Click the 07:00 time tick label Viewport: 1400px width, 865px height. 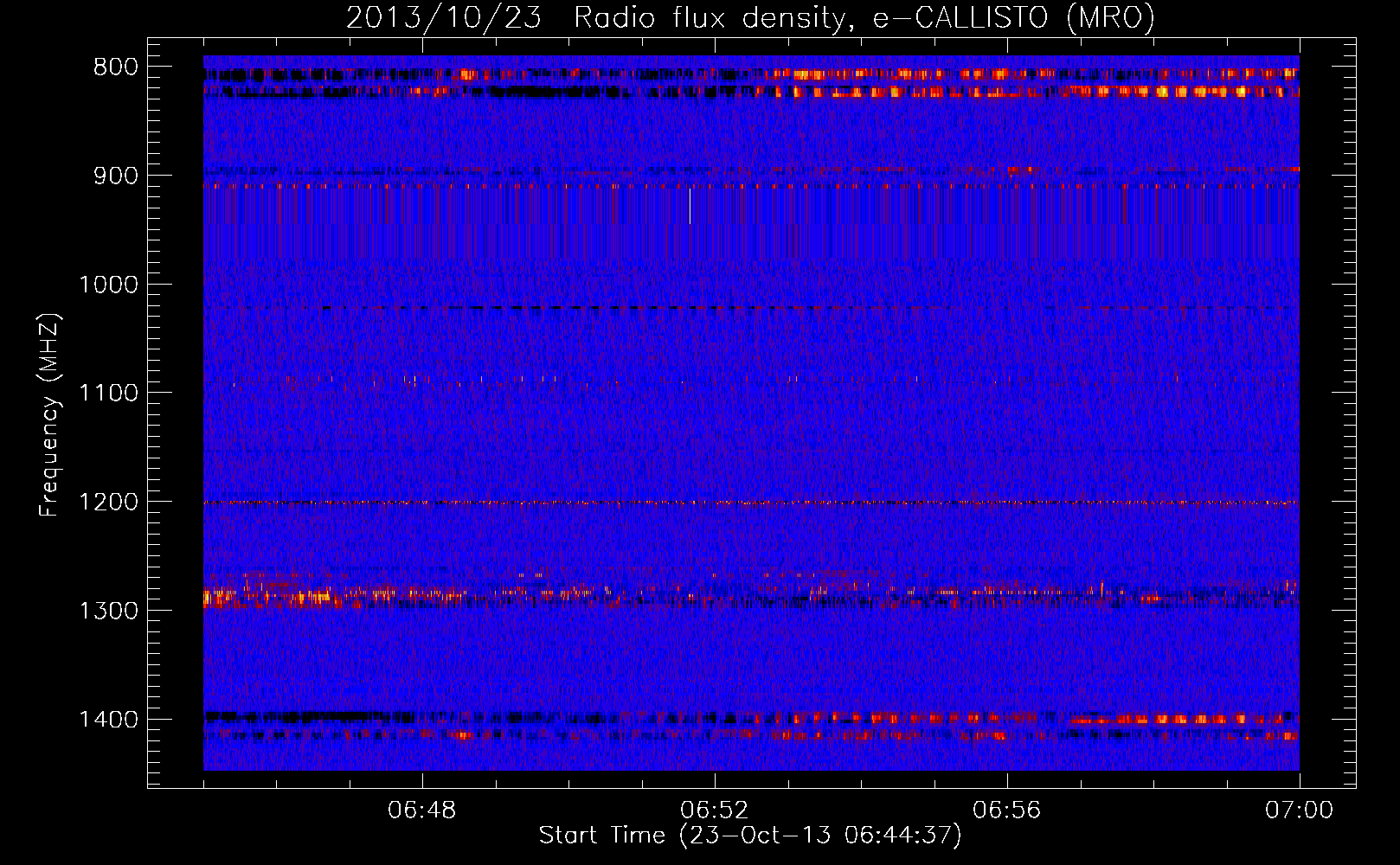tap(1300, 811)
